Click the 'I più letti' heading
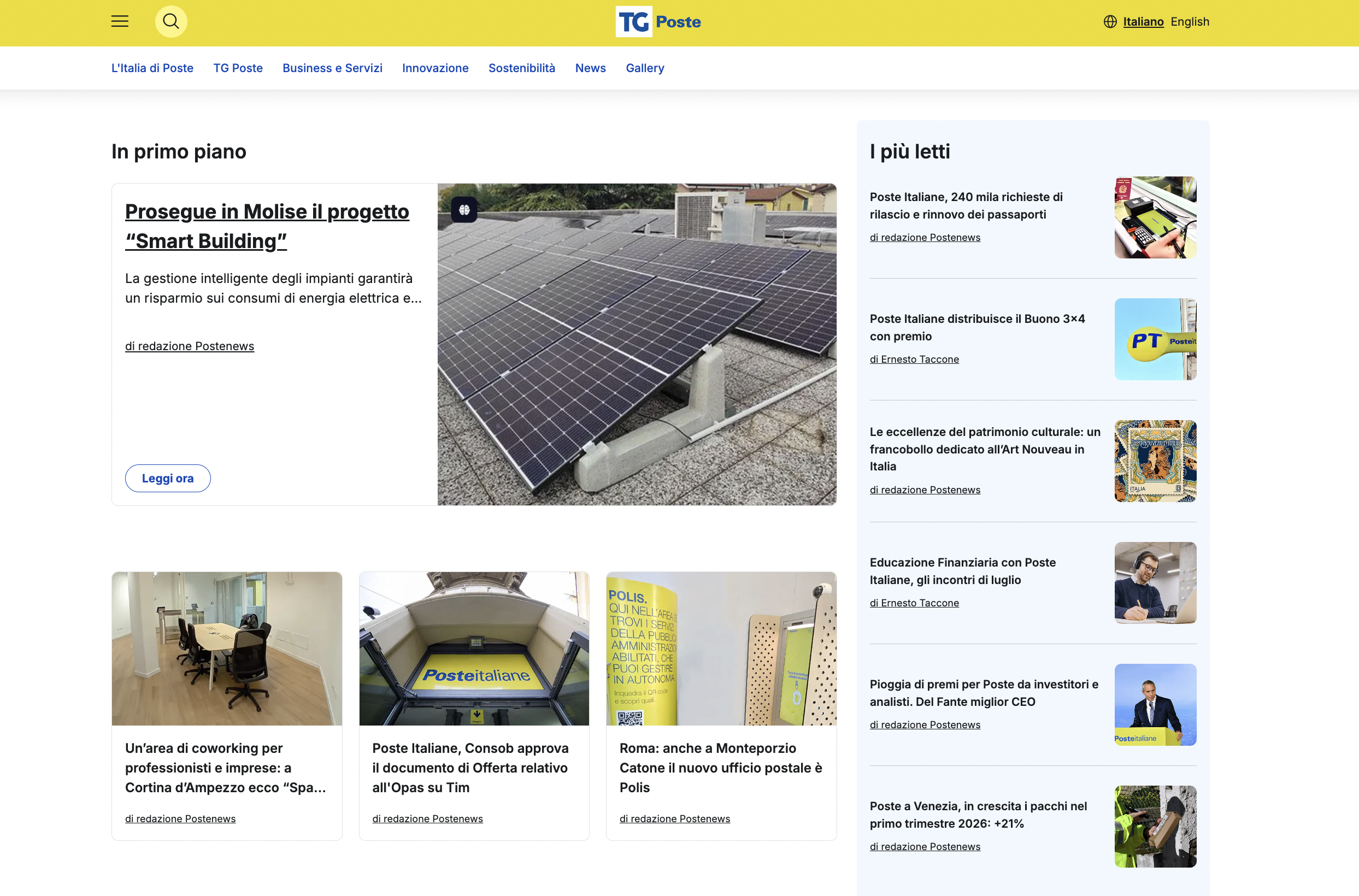 (910, 151)
